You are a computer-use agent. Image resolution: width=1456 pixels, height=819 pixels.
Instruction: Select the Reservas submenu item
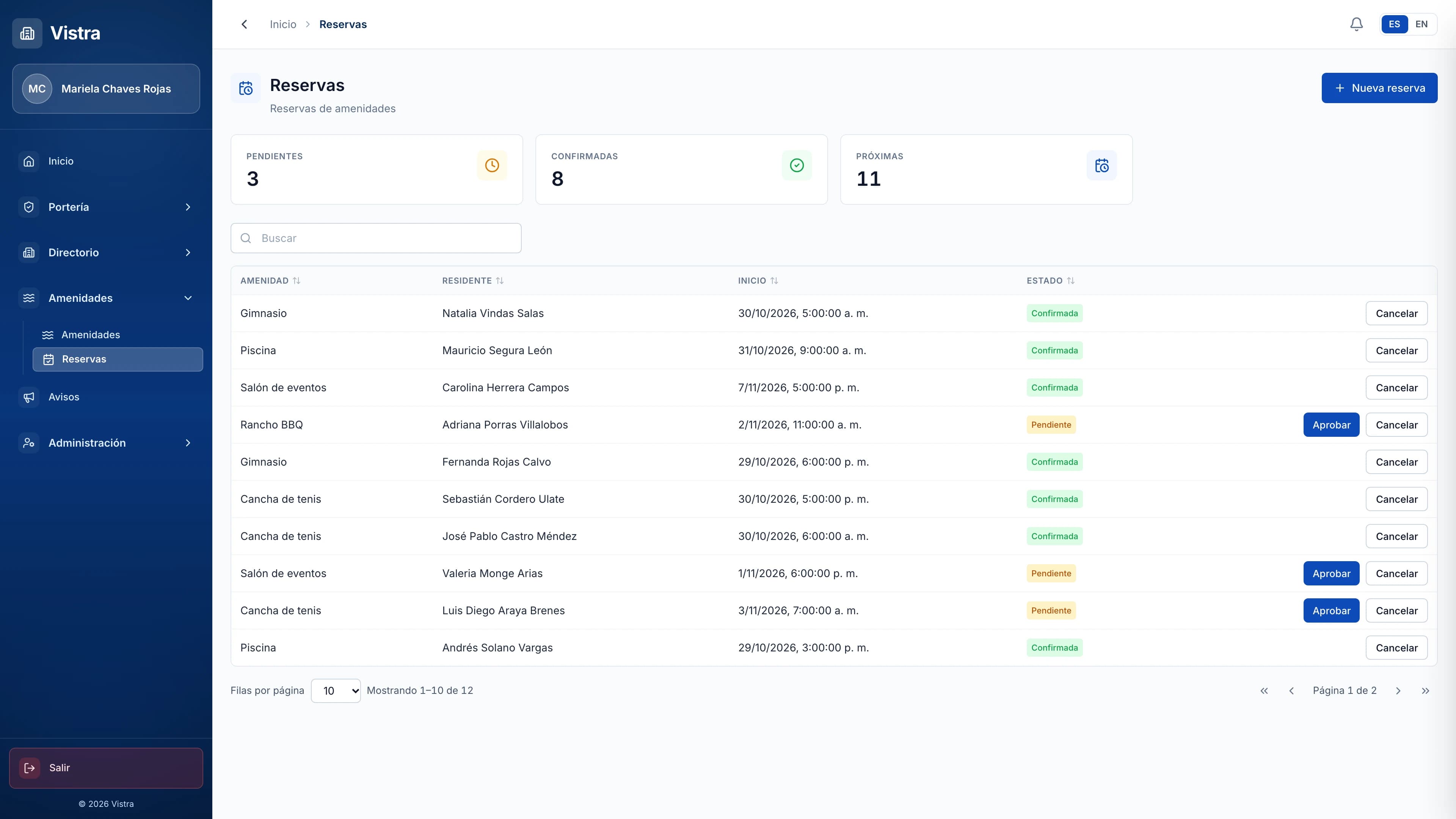[x=118, y=359]
